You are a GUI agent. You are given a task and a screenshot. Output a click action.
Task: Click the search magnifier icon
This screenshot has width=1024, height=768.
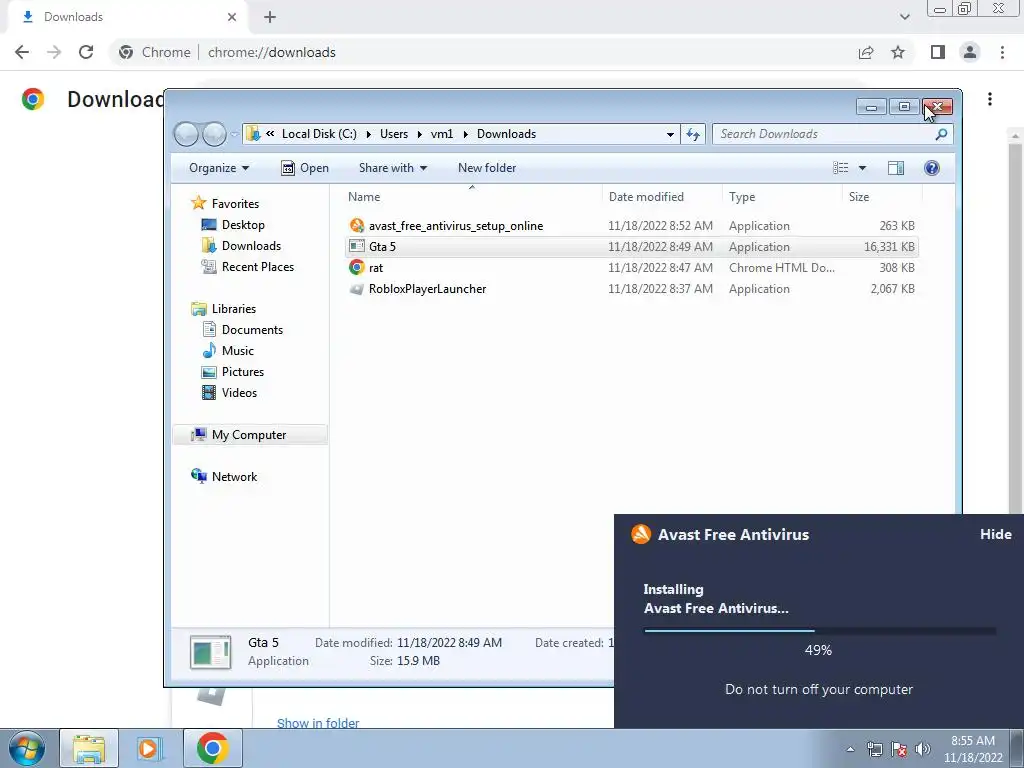pos(941,134)
